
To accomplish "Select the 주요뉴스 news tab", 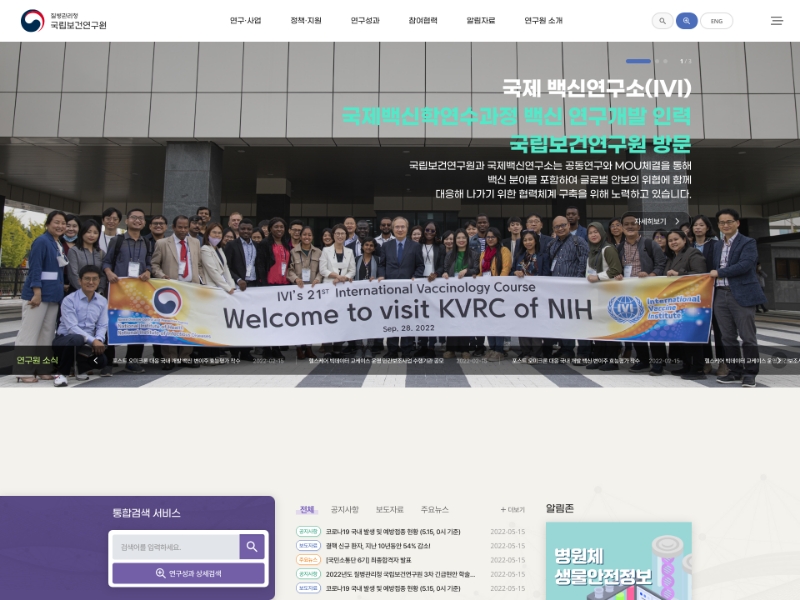I will (x=435, y=510).
